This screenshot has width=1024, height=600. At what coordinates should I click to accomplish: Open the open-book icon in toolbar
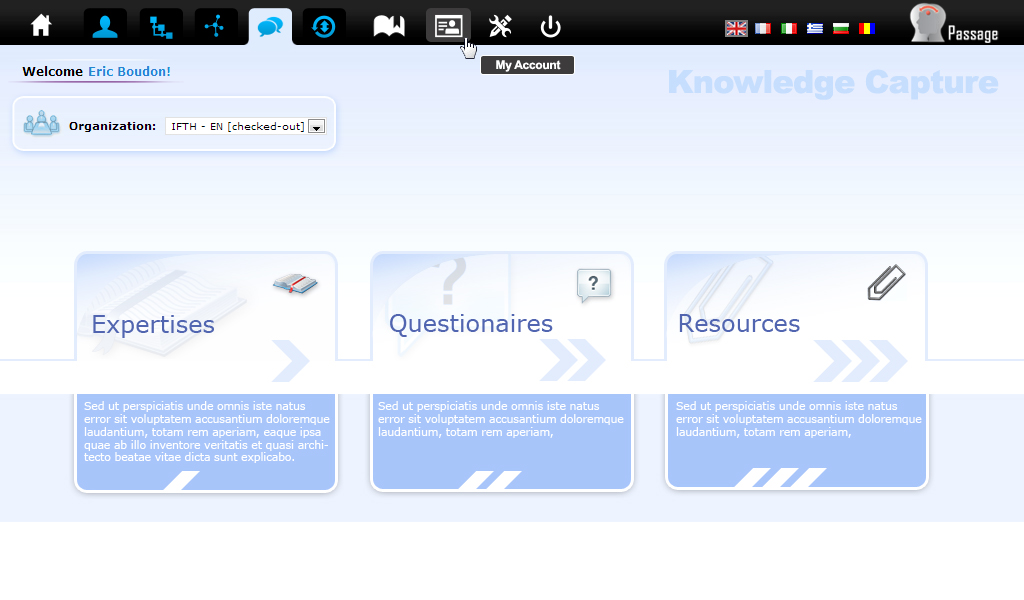pyautogui.click(x=389, y=26)
